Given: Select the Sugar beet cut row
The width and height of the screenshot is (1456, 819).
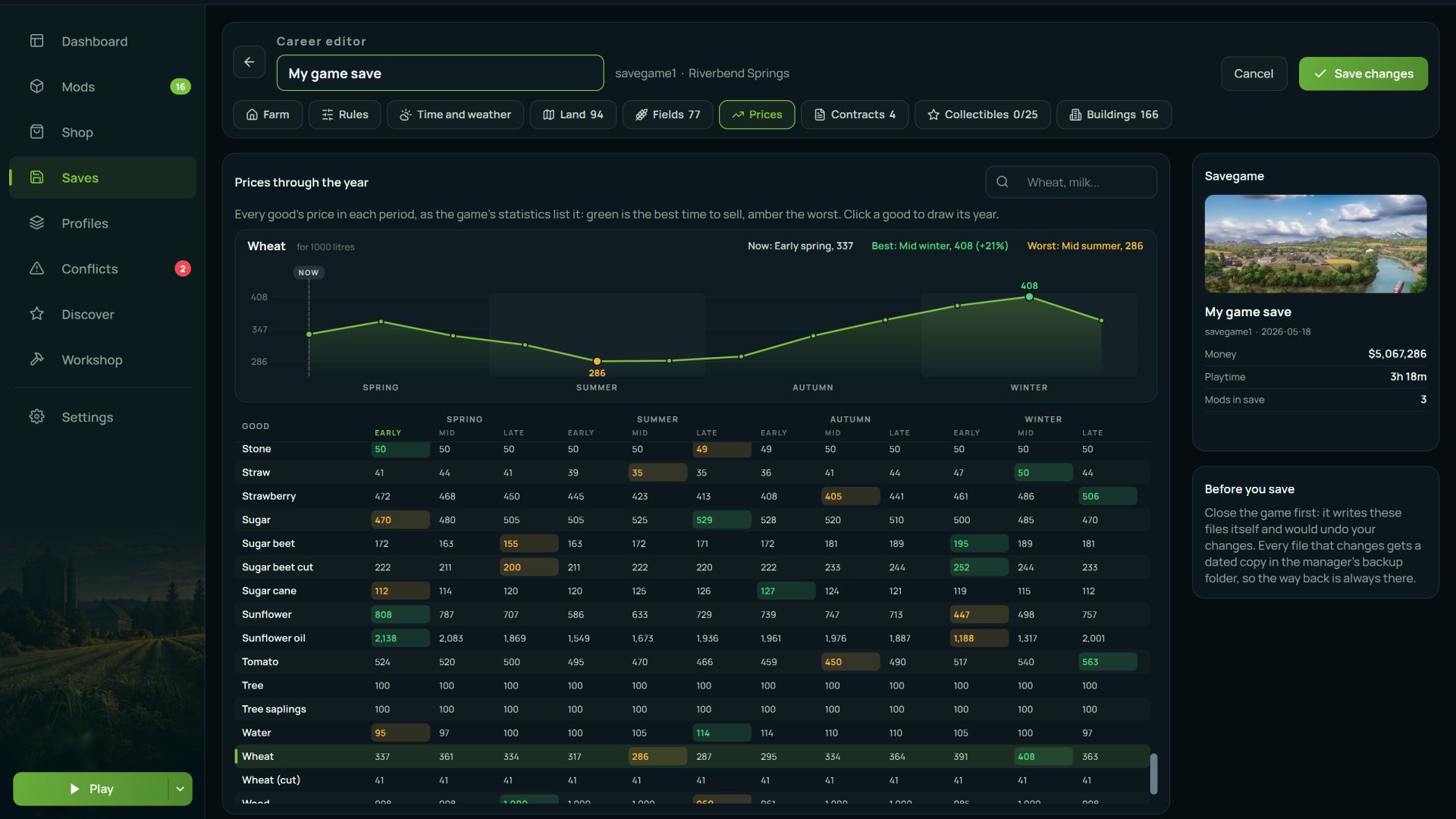Looking at the screenshot, I should 692,567.
